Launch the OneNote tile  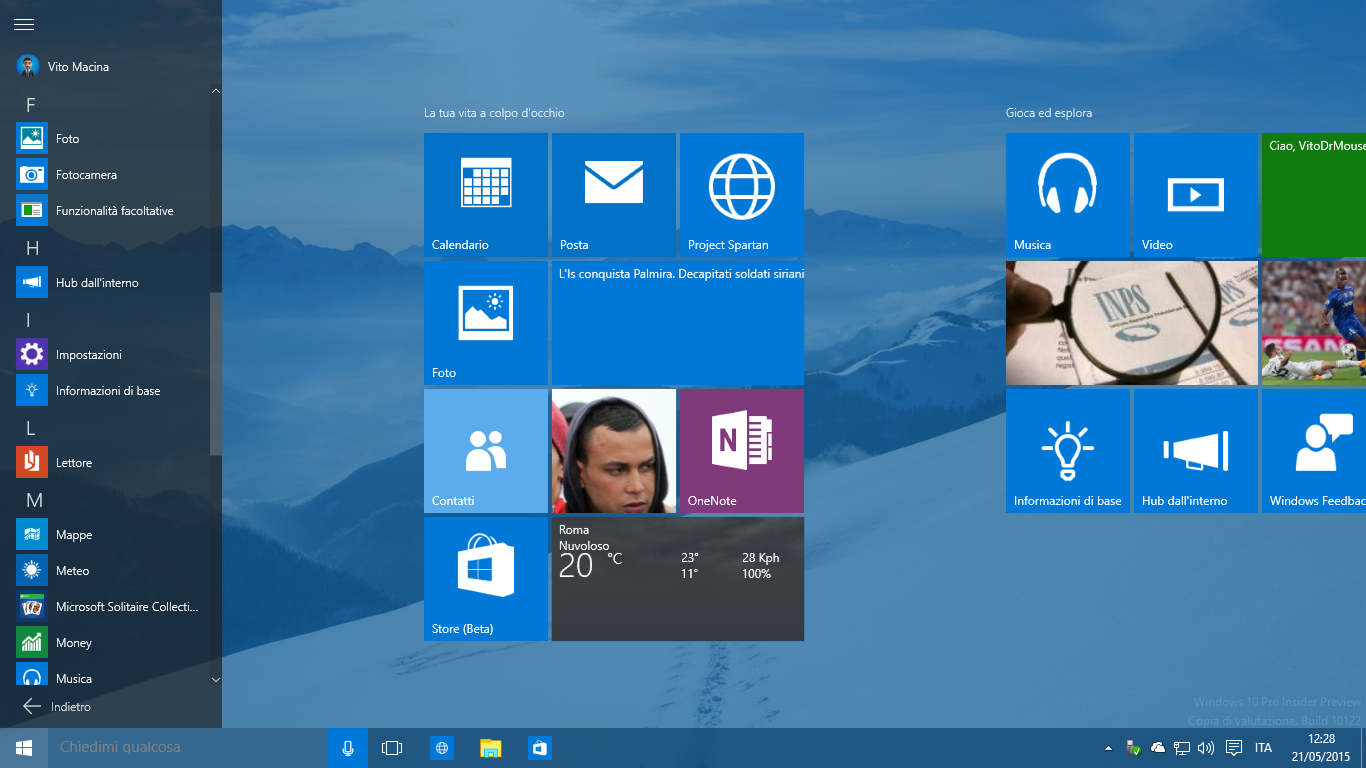742,451
